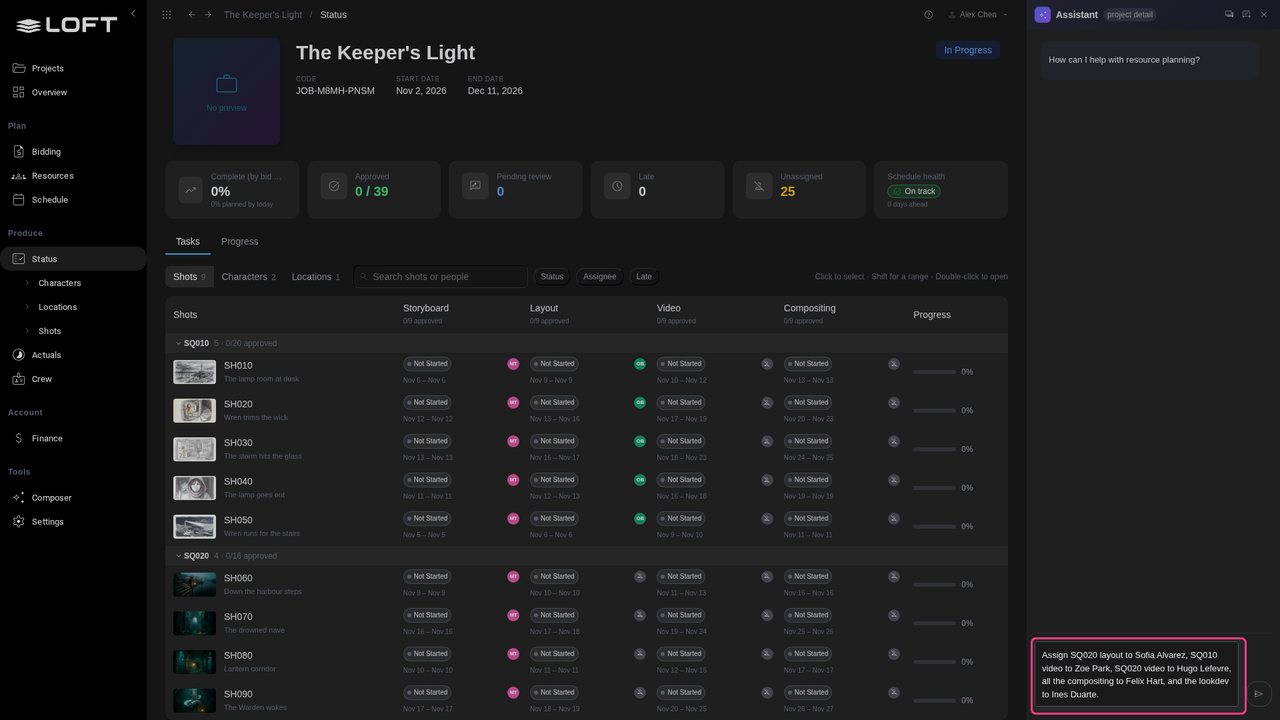This screenshot has width=1280, height=720.
Task: Collapse the sidebar with the chevron
Action: pos(133,14)
